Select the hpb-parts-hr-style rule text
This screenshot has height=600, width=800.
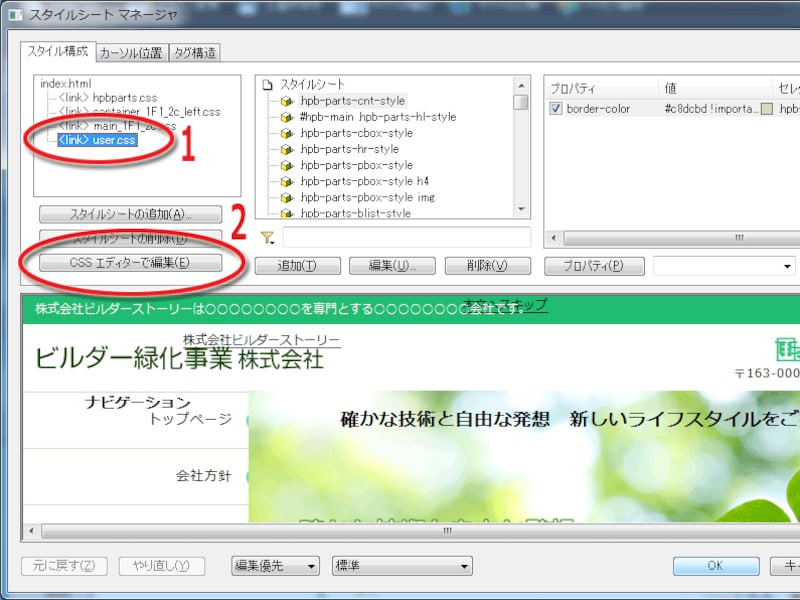[349, 149]
